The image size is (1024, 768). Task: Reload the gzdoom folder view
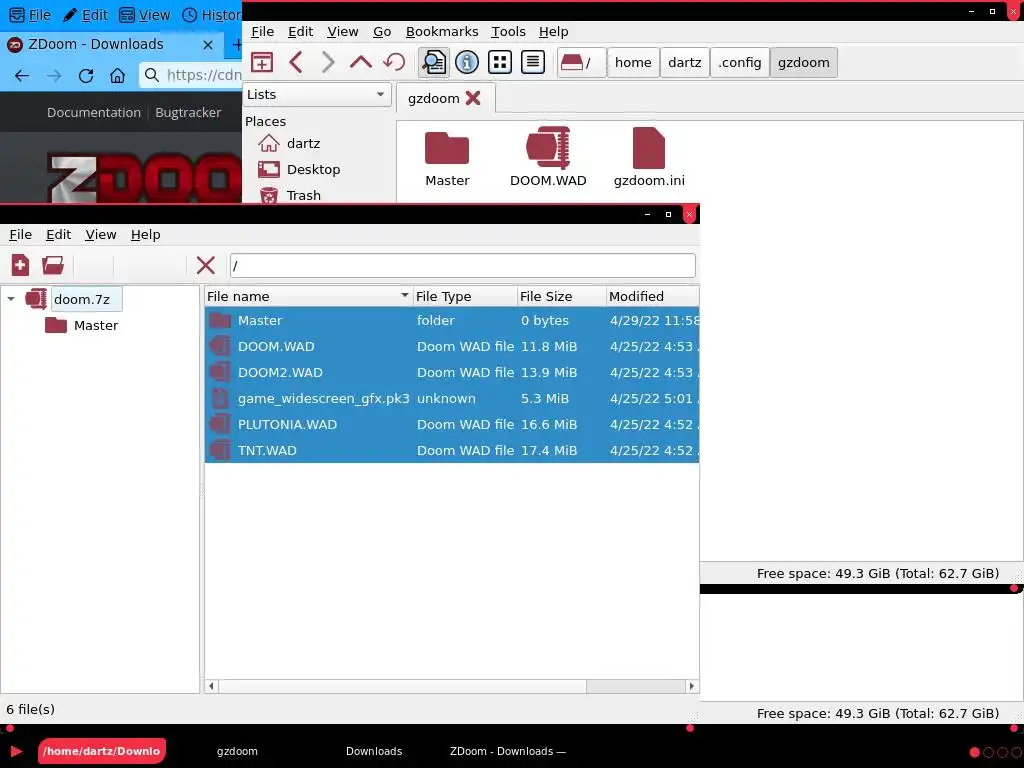394,63
